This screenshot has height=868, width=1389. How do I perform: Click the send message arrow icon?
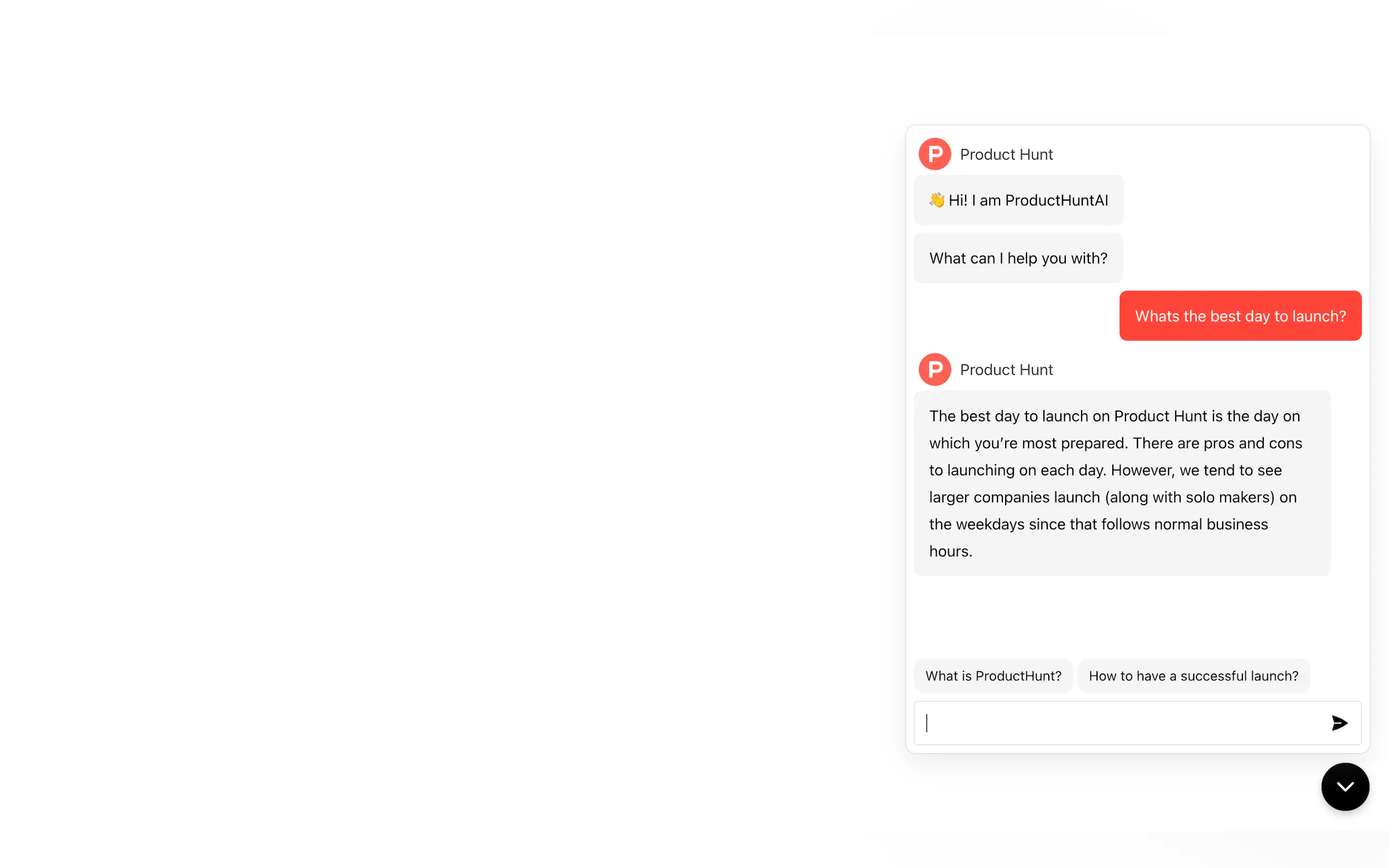pyautogui.click(x=1339, y=723)
